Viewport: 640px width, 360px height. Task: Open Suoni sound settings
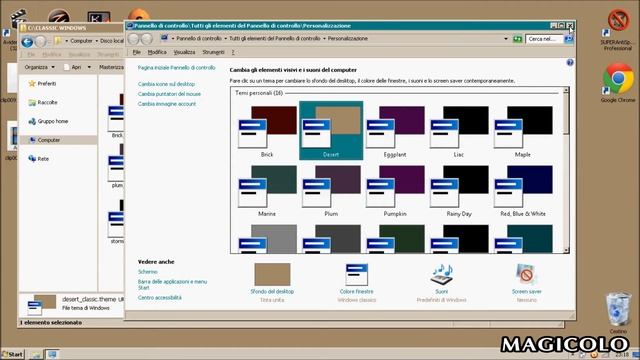point(441,282)
